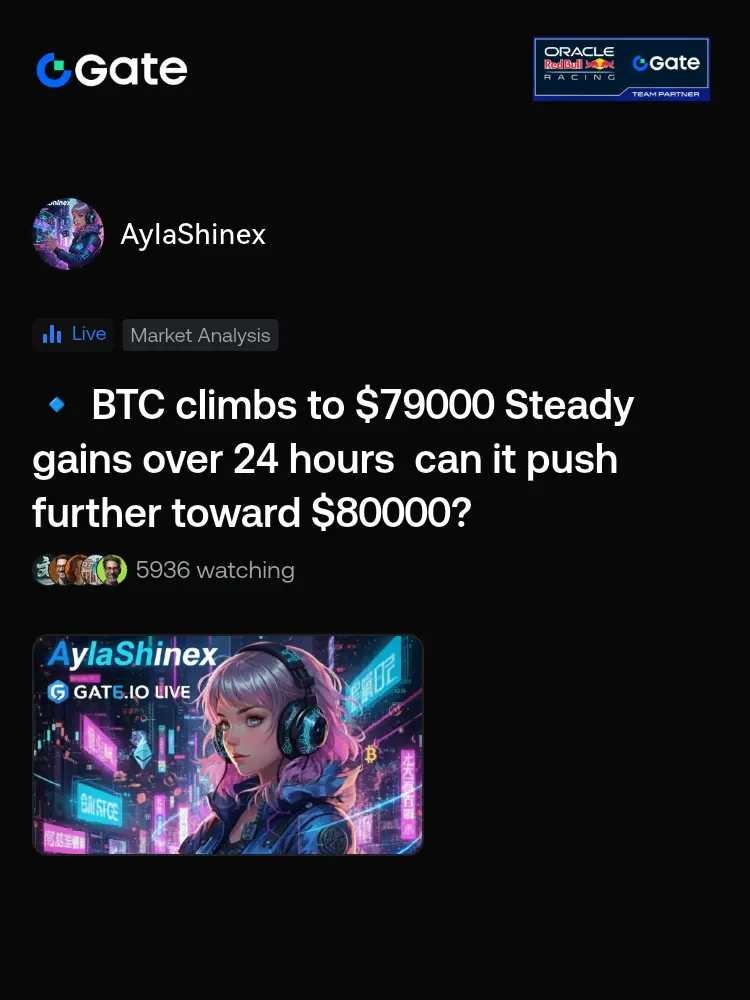Open the anime girl stream thumbnail

pos(228,744)
